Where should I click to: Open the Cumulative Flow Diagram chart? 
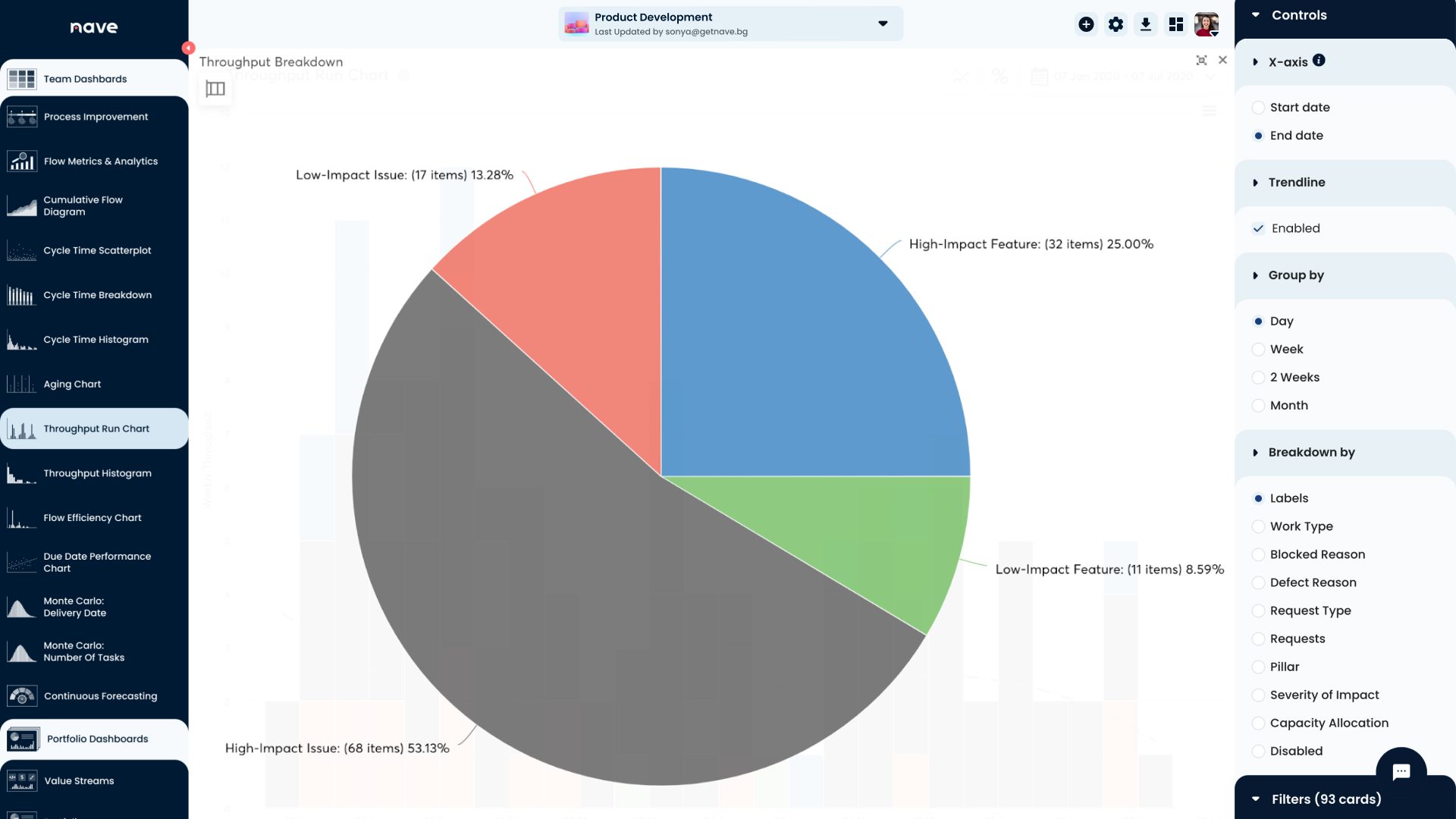(83, 206)
